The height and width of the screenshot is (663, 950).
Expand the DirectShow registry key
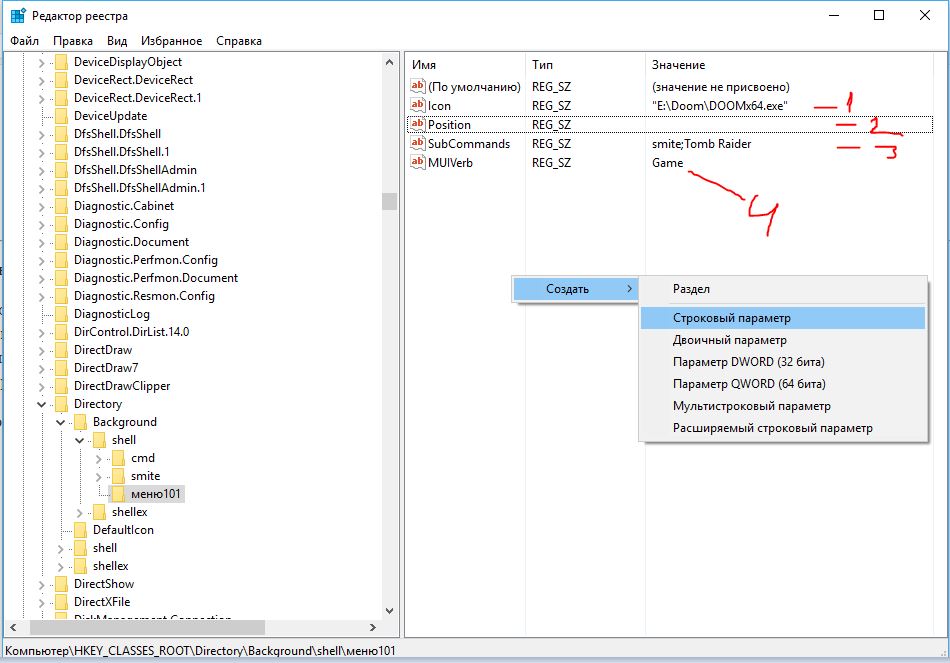point(42,584)
